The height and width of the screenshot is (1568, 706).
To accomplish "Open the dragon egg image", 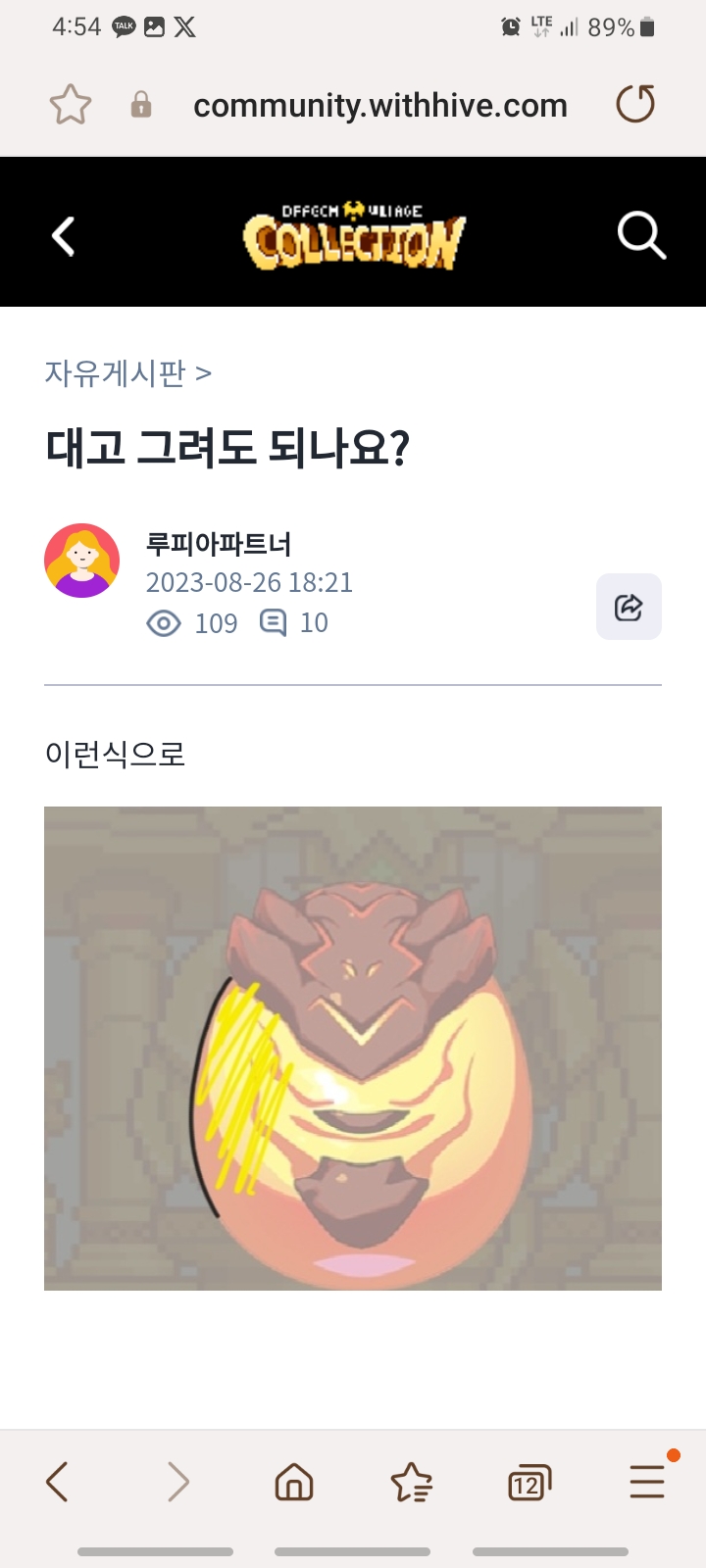I will coord(353,1048).
